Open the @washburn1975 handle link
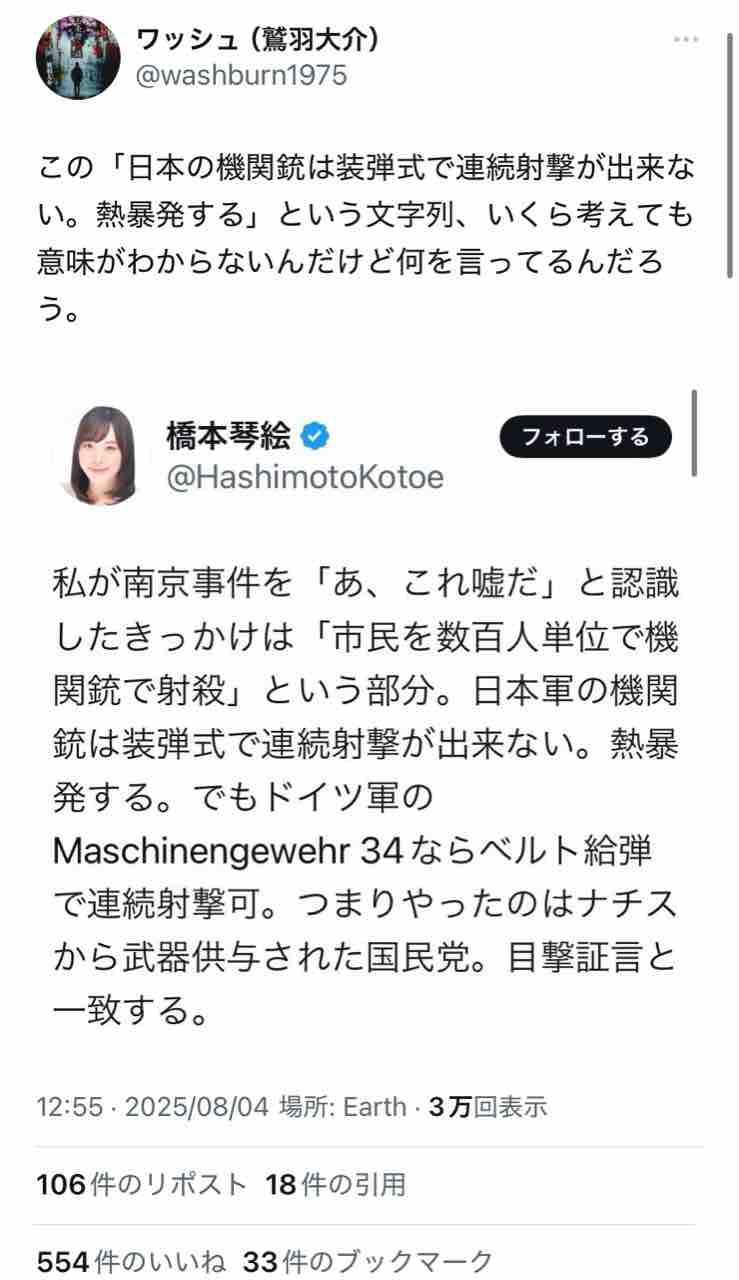 240,75
